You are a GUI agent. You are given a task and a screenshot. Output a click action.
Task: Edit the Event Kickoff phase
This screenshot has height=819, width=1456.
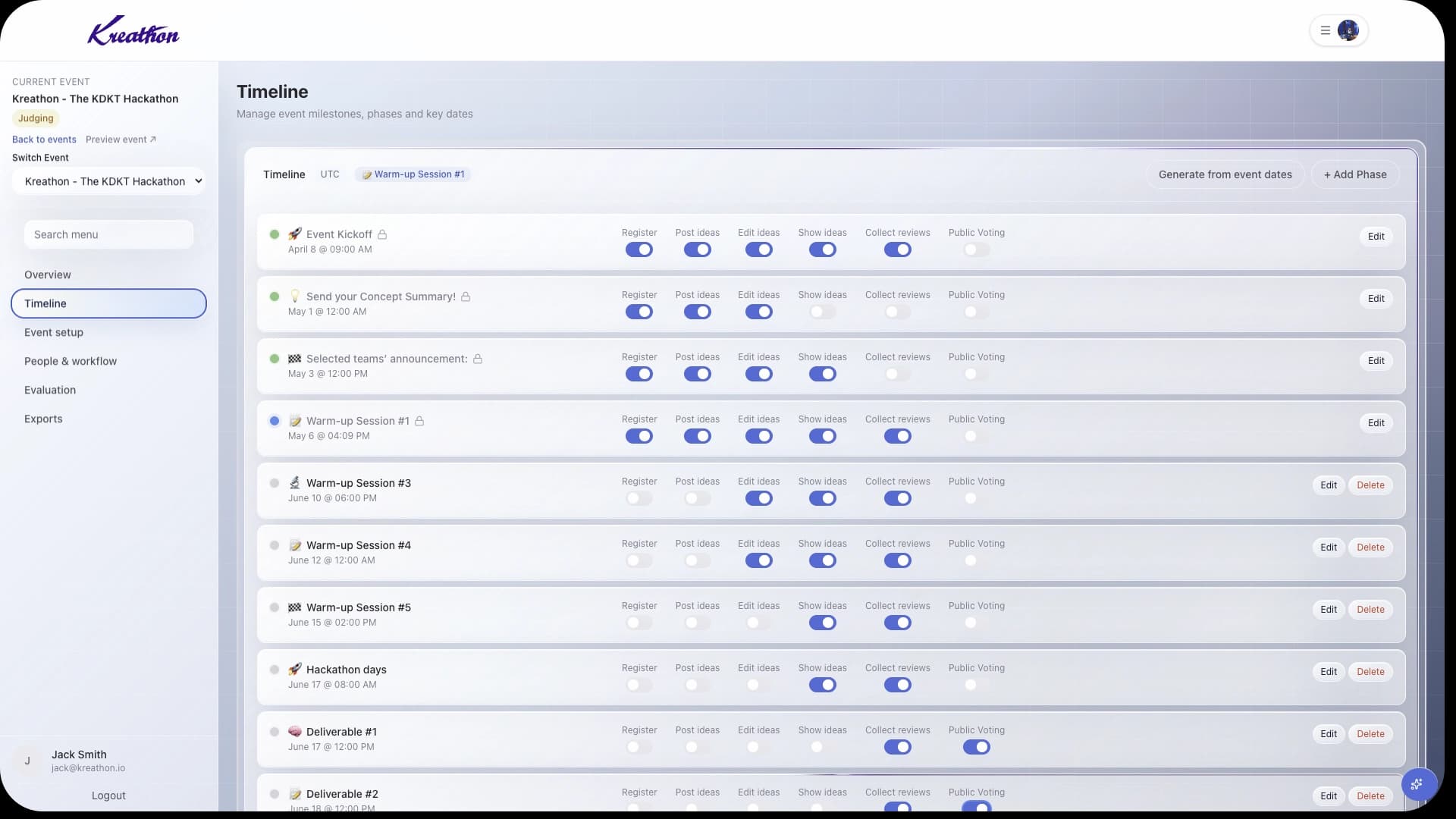(x=1376, y=237)
